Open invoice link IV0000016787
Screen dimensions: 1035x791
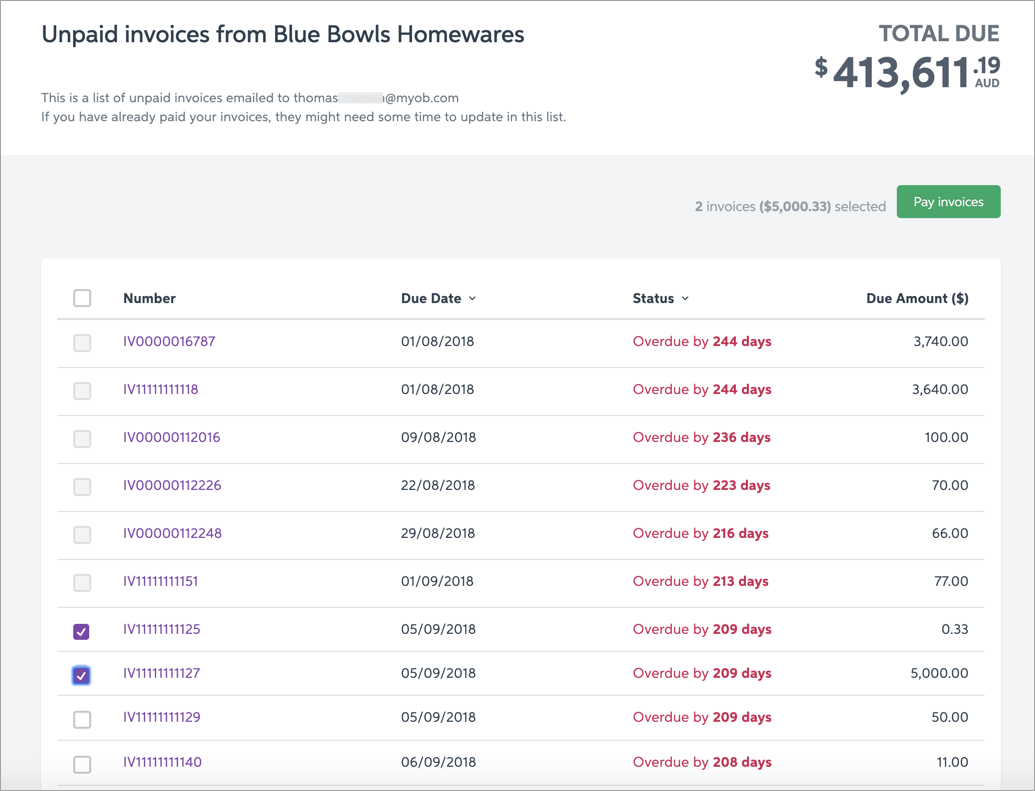169,341
